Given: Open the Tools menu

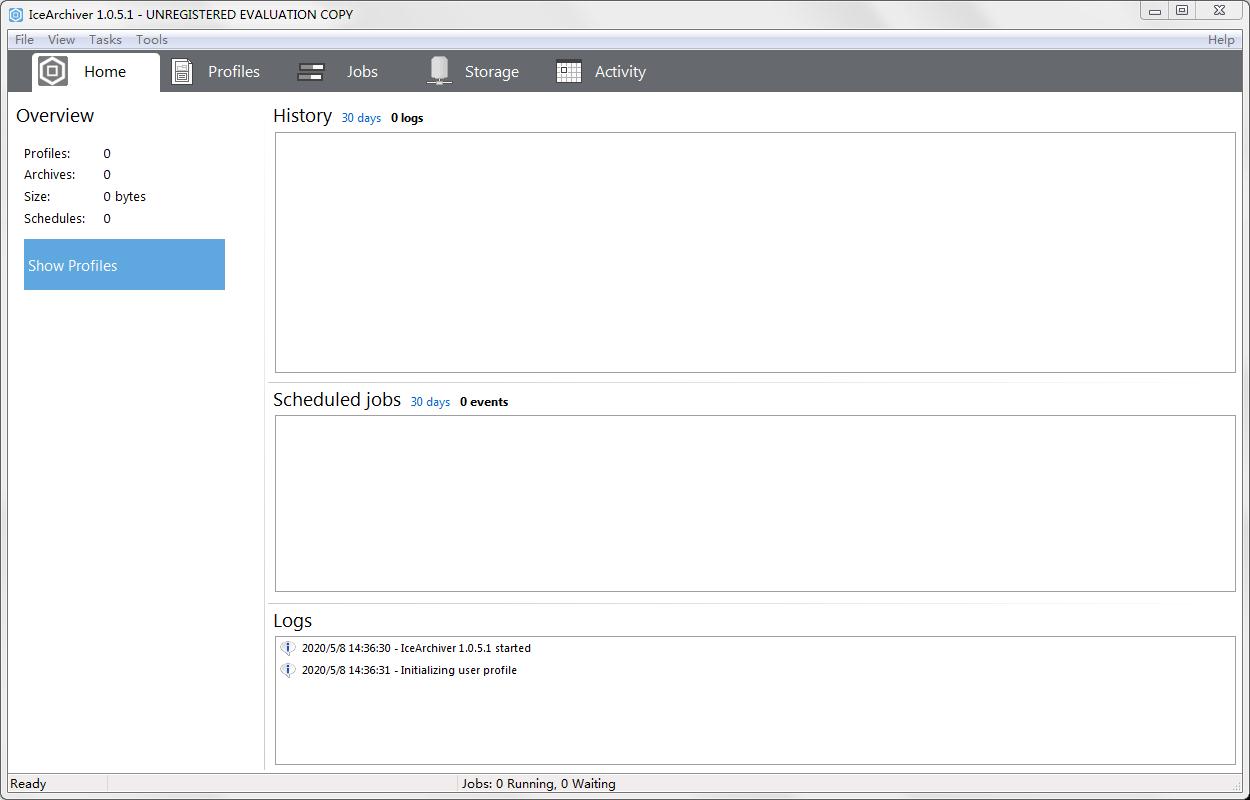Looking at the screenshot, I should [151, 39].
